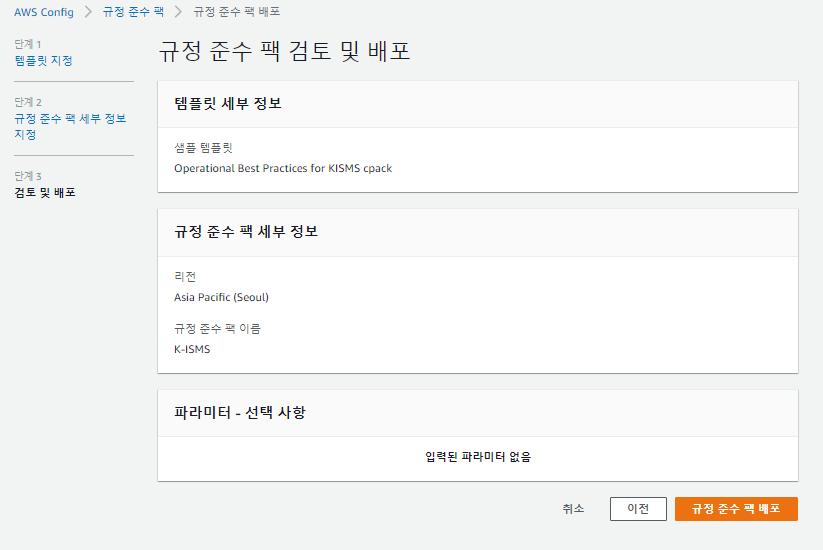Go to 규정 준수 팩 breadcrumb link
This screenshot has width=823, height=550.
pyautogui.click(x=133, y=12)
